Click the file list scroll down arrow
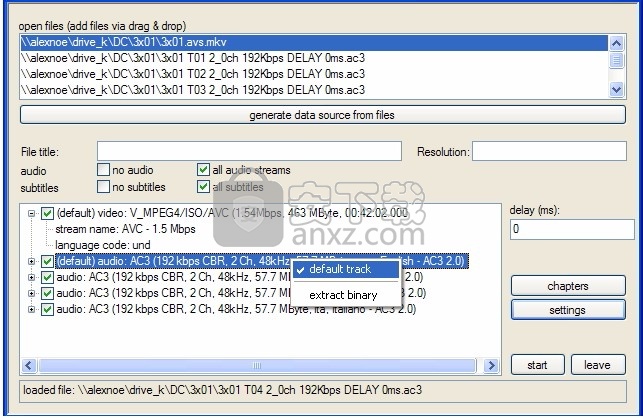The height and width of the screenshot is (418, 643). pos(616,89)
